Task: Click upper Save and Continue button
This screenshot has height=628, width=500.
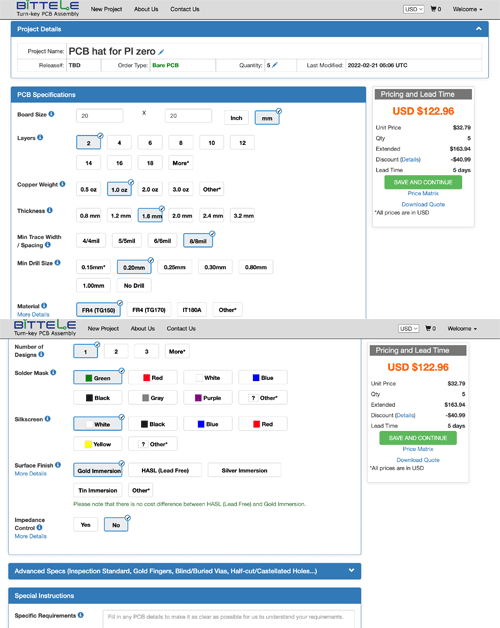Action: click(423, 182)
